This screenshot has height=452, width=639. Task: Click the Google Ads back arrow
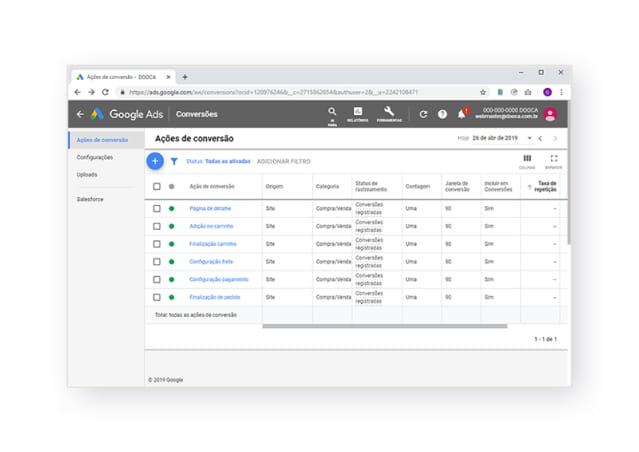80,114
